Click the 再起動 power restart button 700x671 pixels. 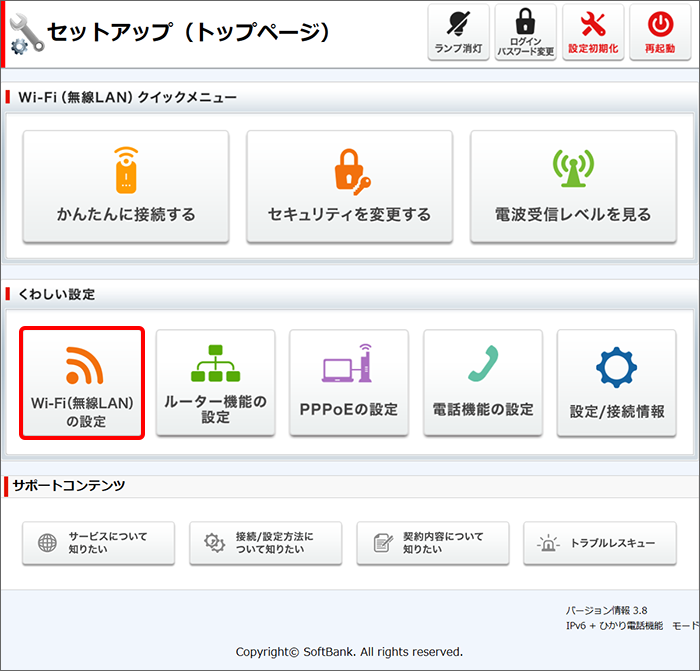pyautogui.click(x=660, y=32)
